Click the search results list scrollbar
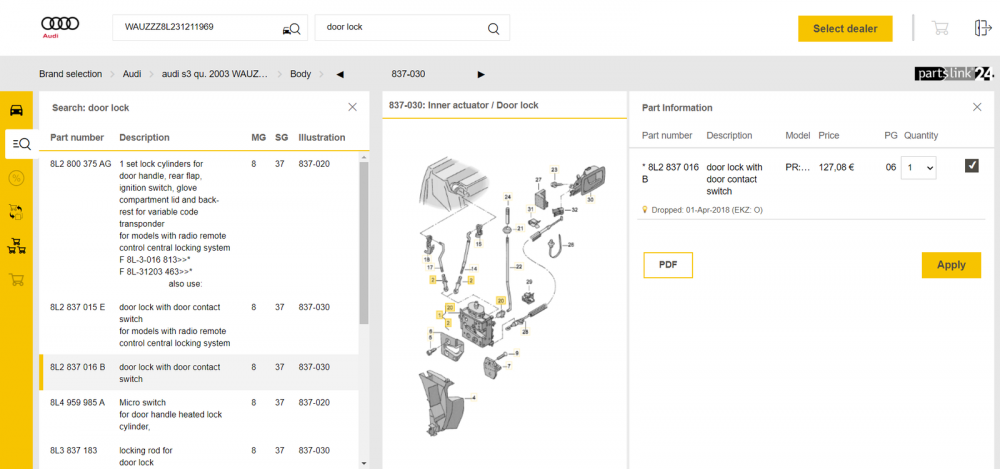 coord(364,242)
